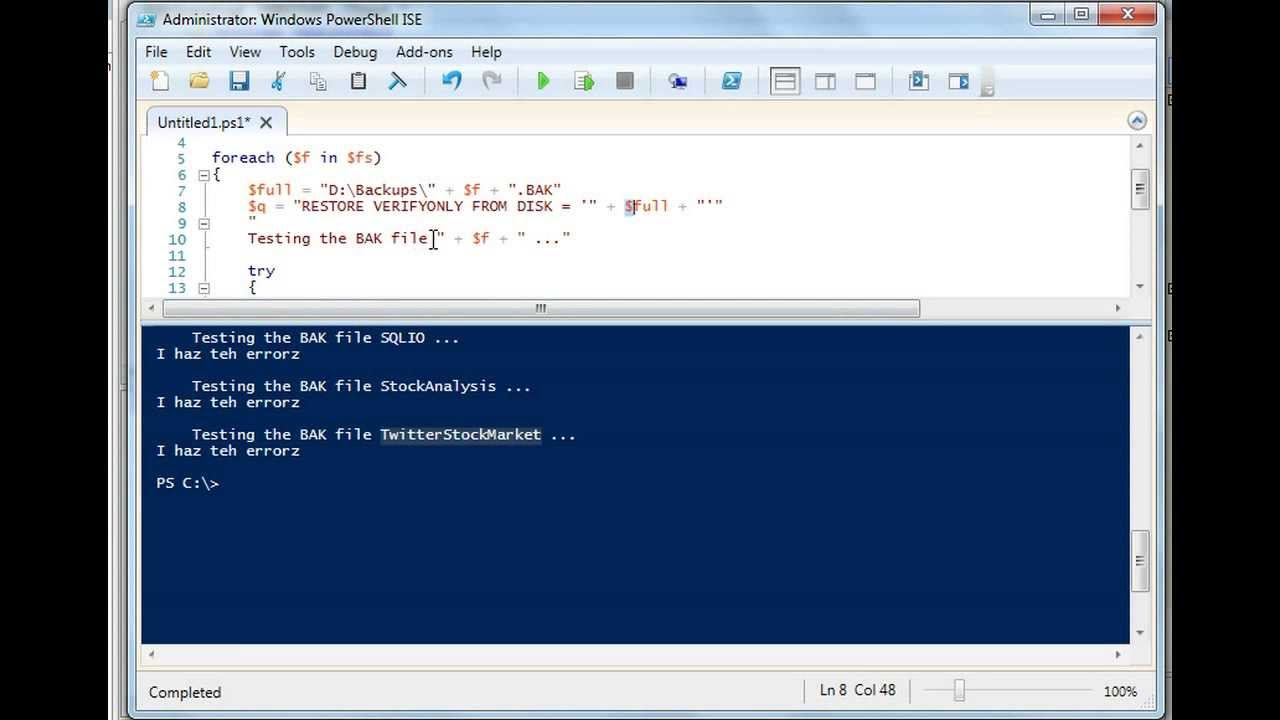
Task: Click the highlighted 'TwitterStockMarket' console text
Action: (x=460, y=434)
